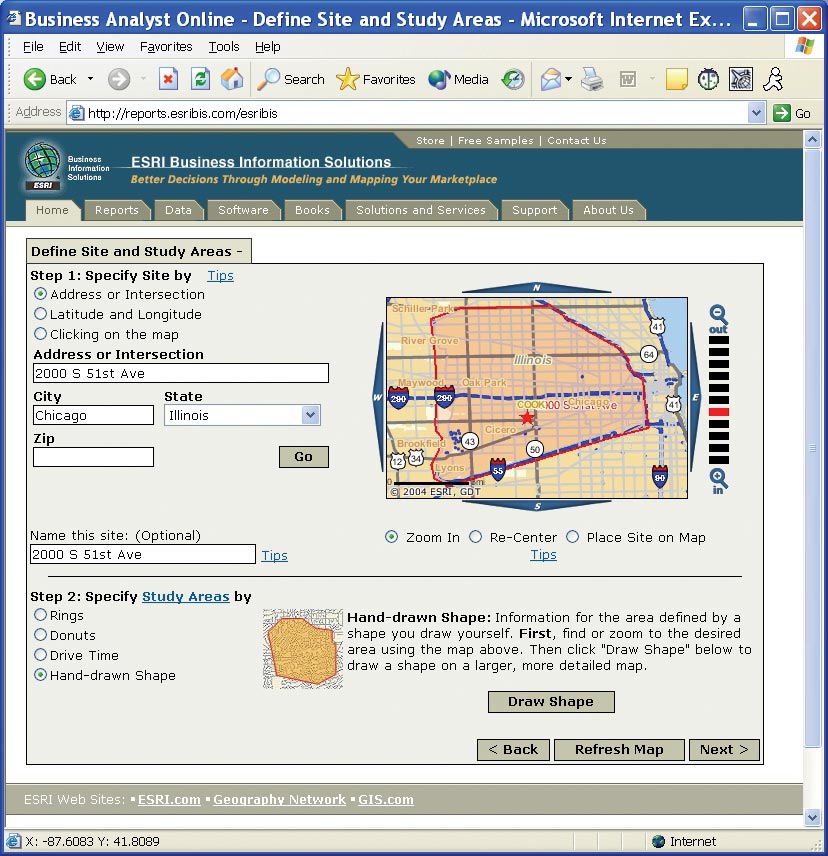This screenshot has height=856, width=828.
Task: Open the History clock icon
Action: tap(513, 80)
